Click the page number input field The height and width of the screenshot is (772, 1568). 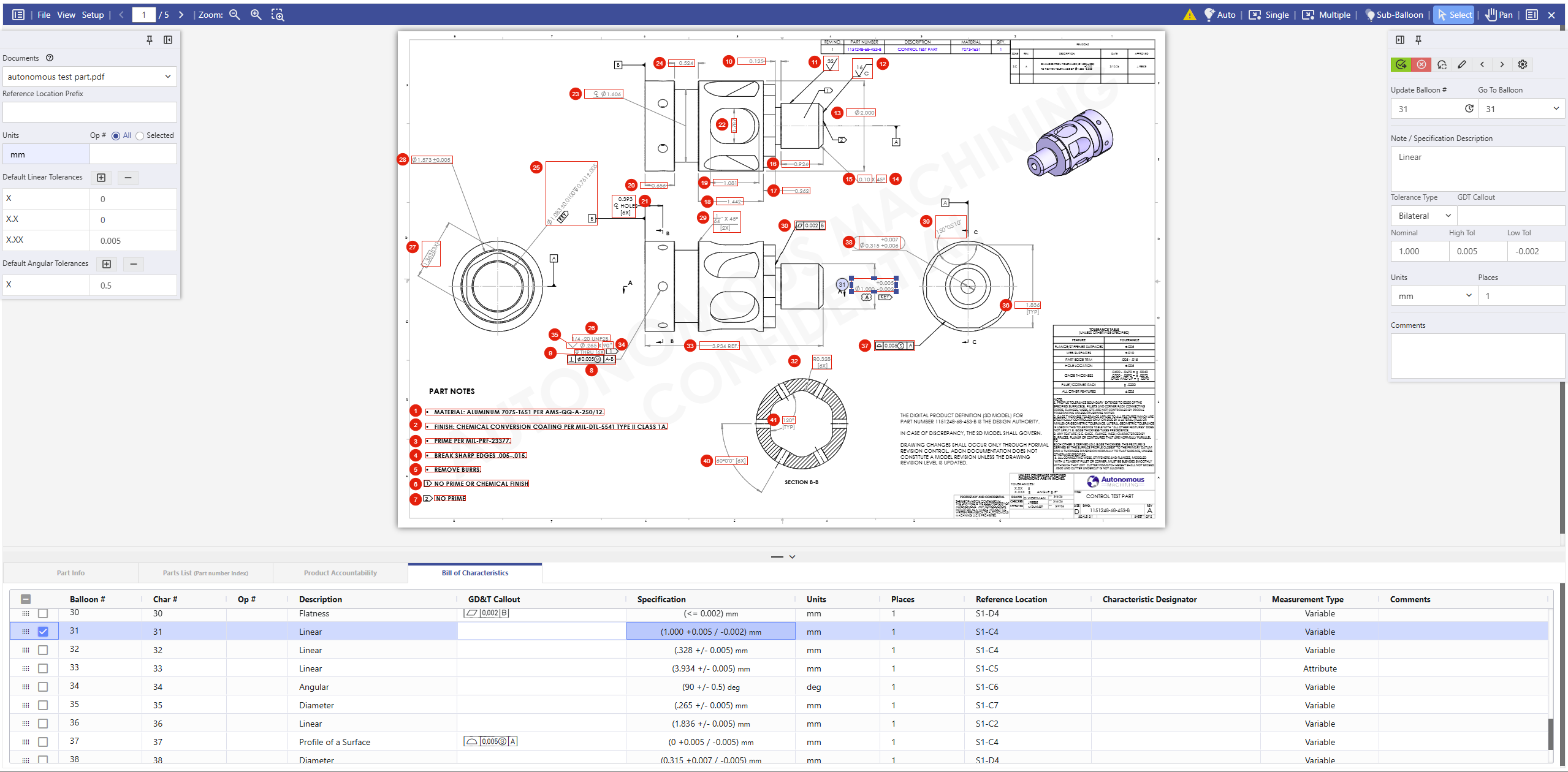pos(143,14)
